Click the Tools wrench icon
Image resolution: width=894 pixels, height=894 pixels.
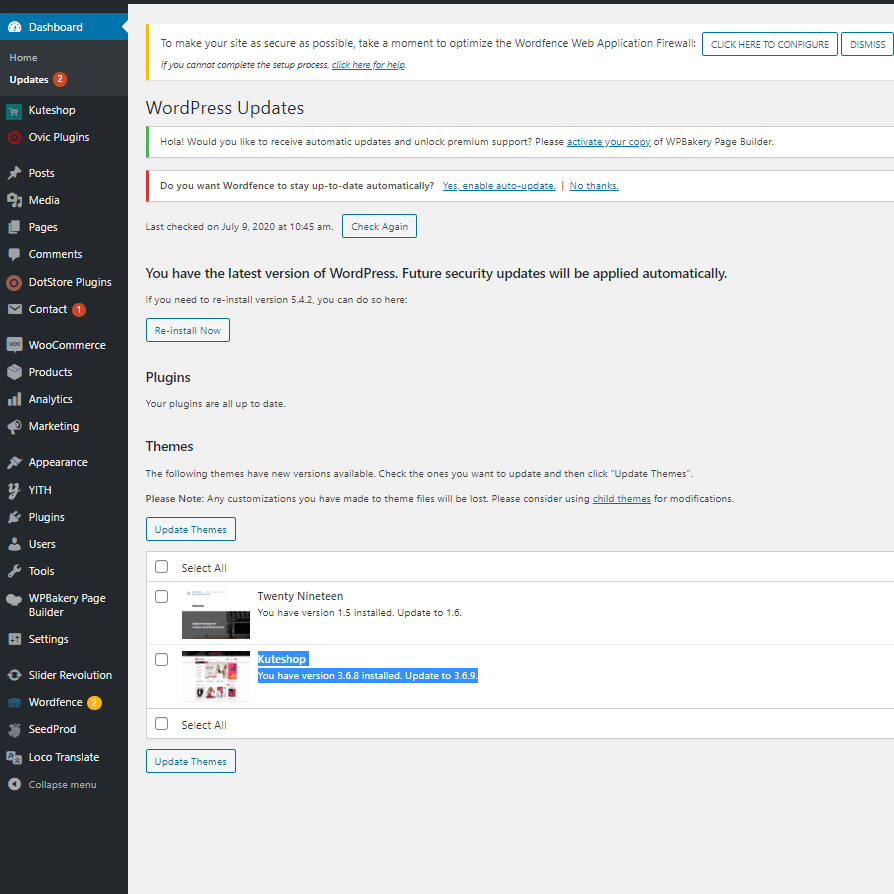pyautogui.click(x=14, y=571)
